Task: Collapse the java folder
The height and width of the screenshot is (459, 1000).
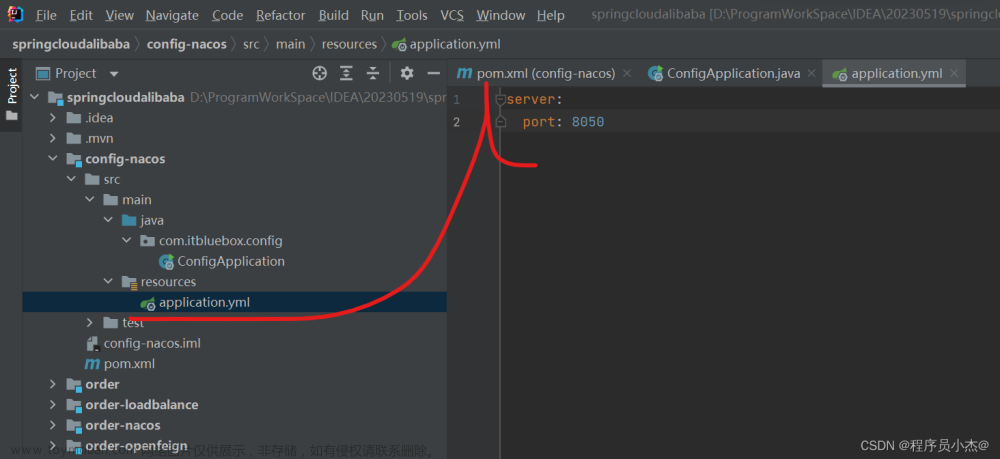Action: pyautogui.click(x=108, y=221)
